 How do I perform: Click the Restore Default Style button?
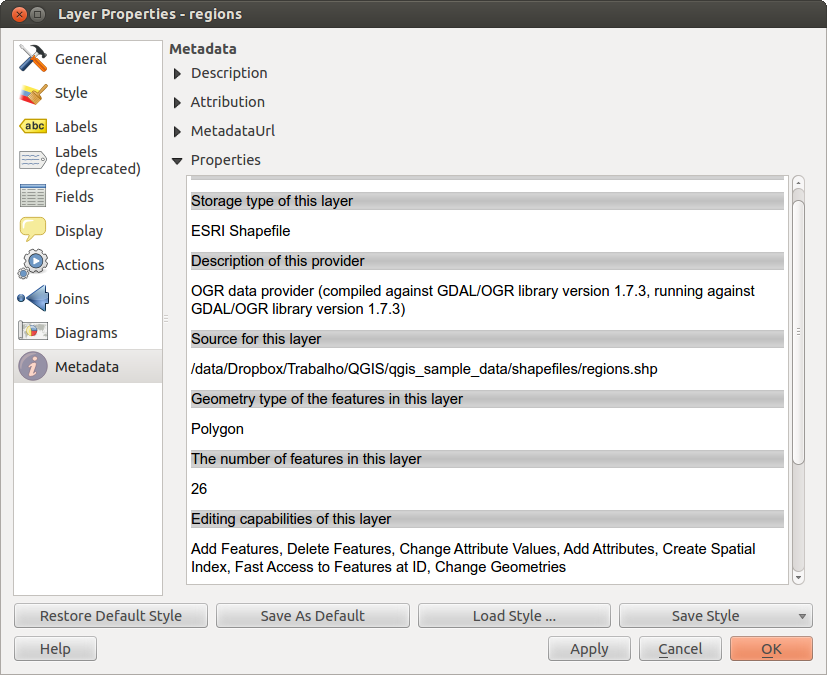[111, 616]
